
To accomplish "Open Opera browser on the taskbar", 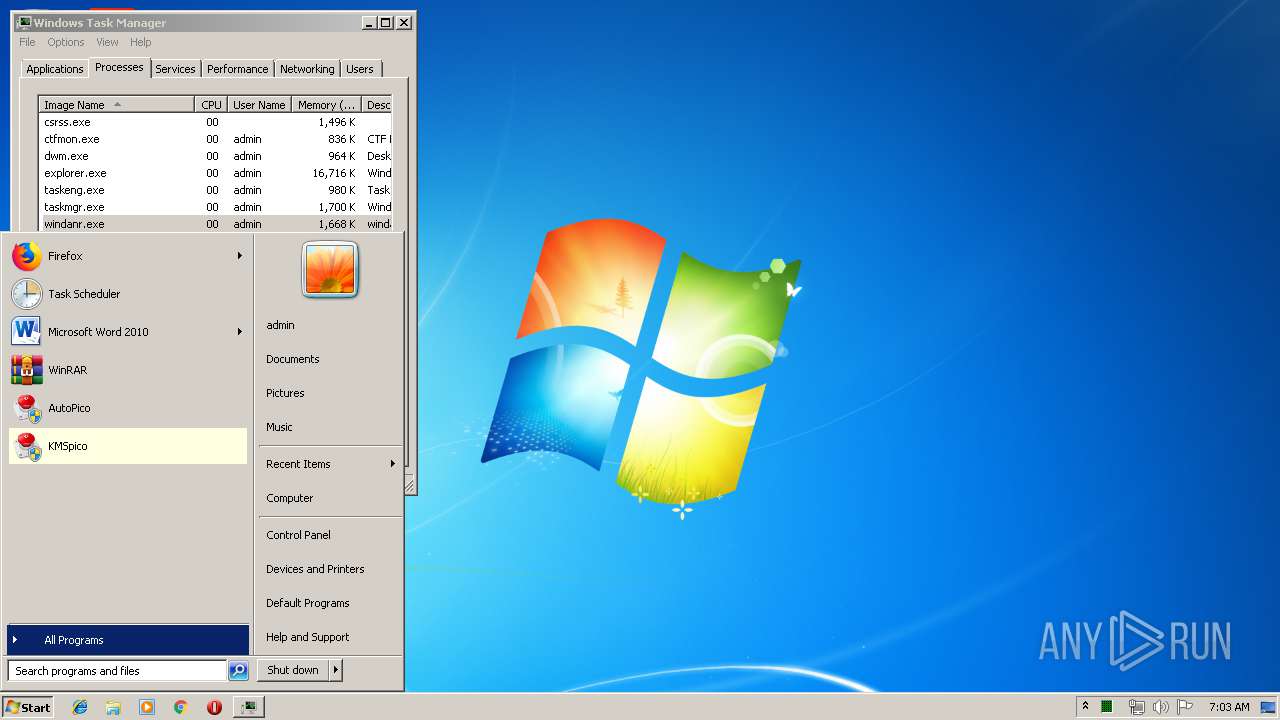I will click(214, 707).
